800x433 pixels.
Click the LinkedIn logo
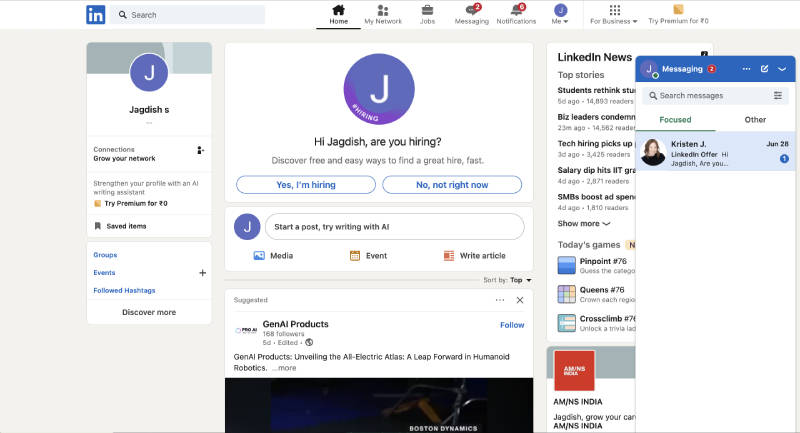[x=96, y=15]
